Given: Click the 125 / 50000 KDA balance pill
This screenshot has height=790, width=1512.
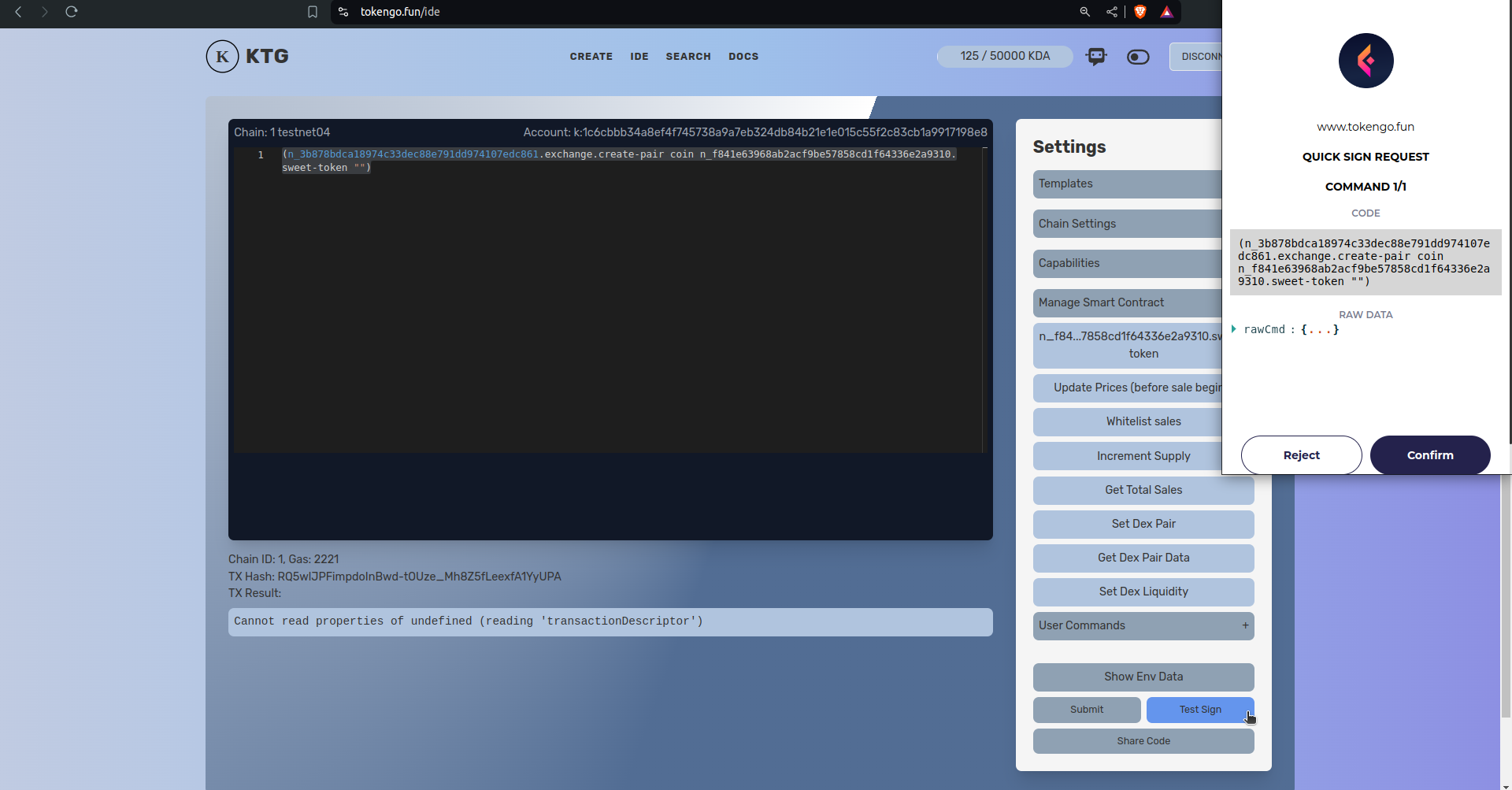Looking at the screenshot, I should (x=1005, y=56).
